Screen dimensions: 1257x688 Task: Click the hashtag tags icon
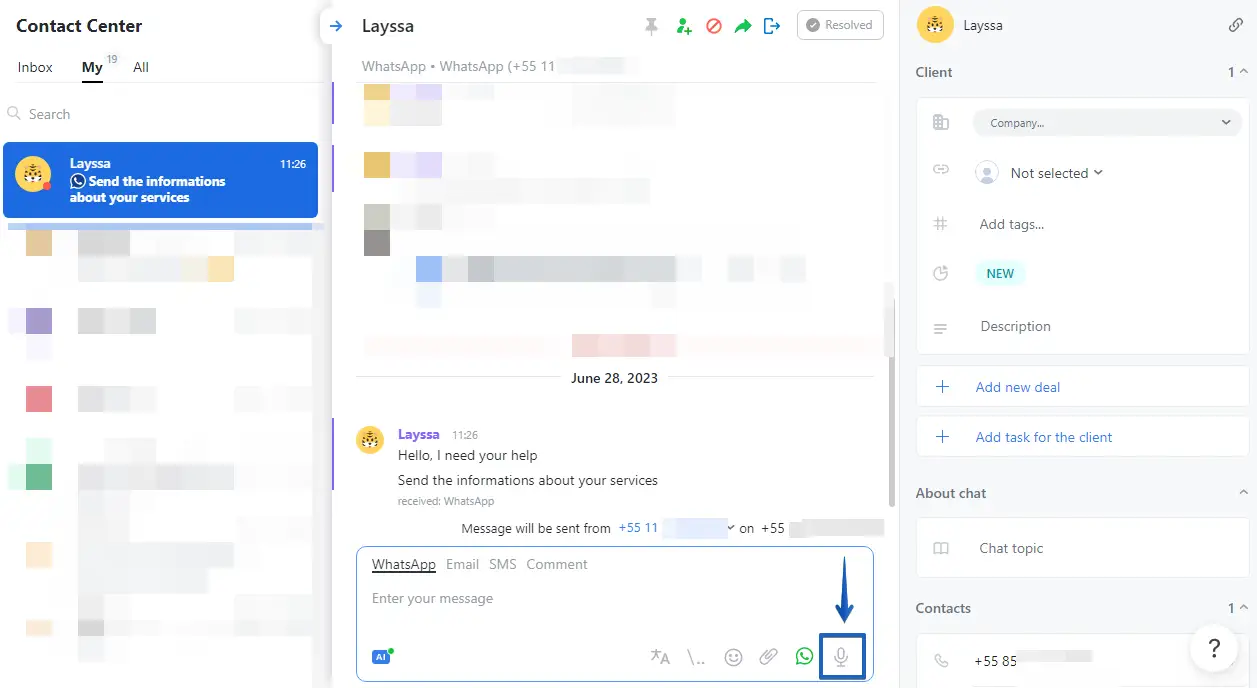pyautogui.click(x=940, y=224)
